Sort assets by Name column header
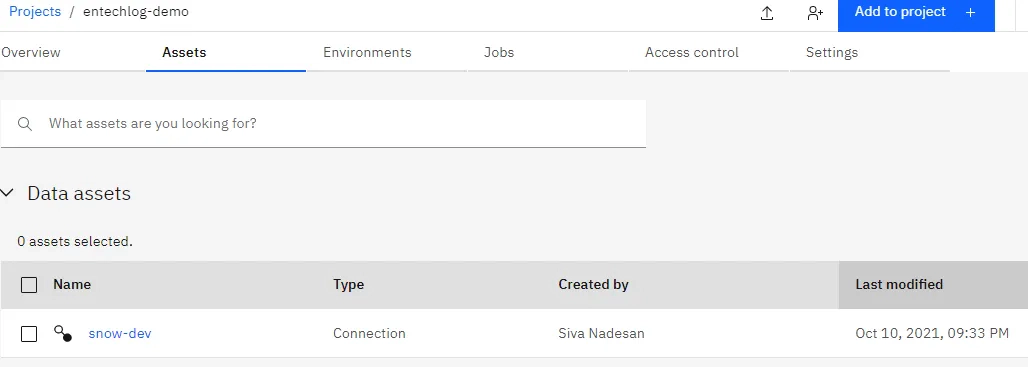 [x=72, y=284]
